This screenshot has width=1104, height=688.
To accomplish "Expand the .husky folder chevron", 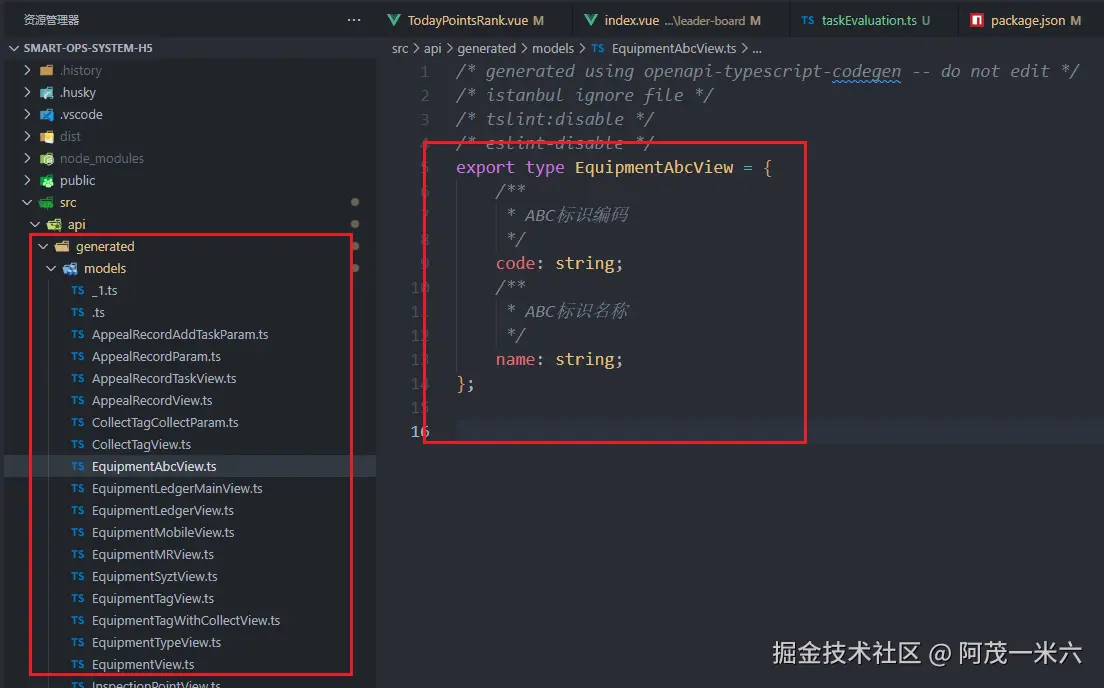I will (27, 92).
